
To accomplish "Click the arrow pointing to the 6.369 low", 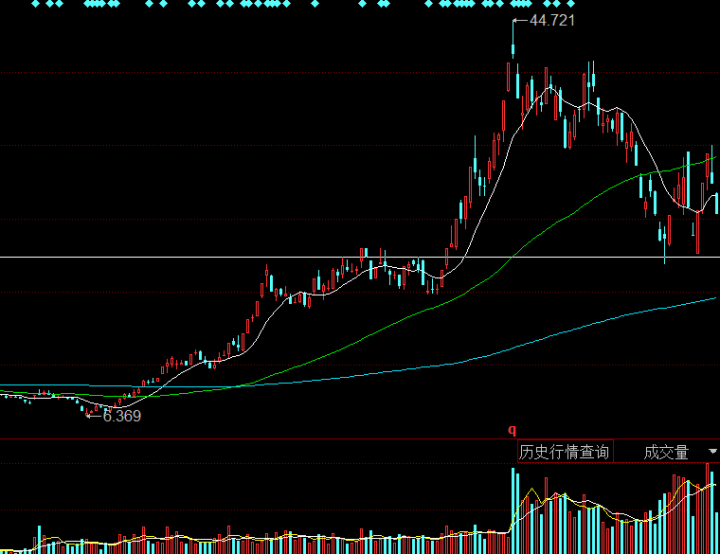I will coord(93,416).
